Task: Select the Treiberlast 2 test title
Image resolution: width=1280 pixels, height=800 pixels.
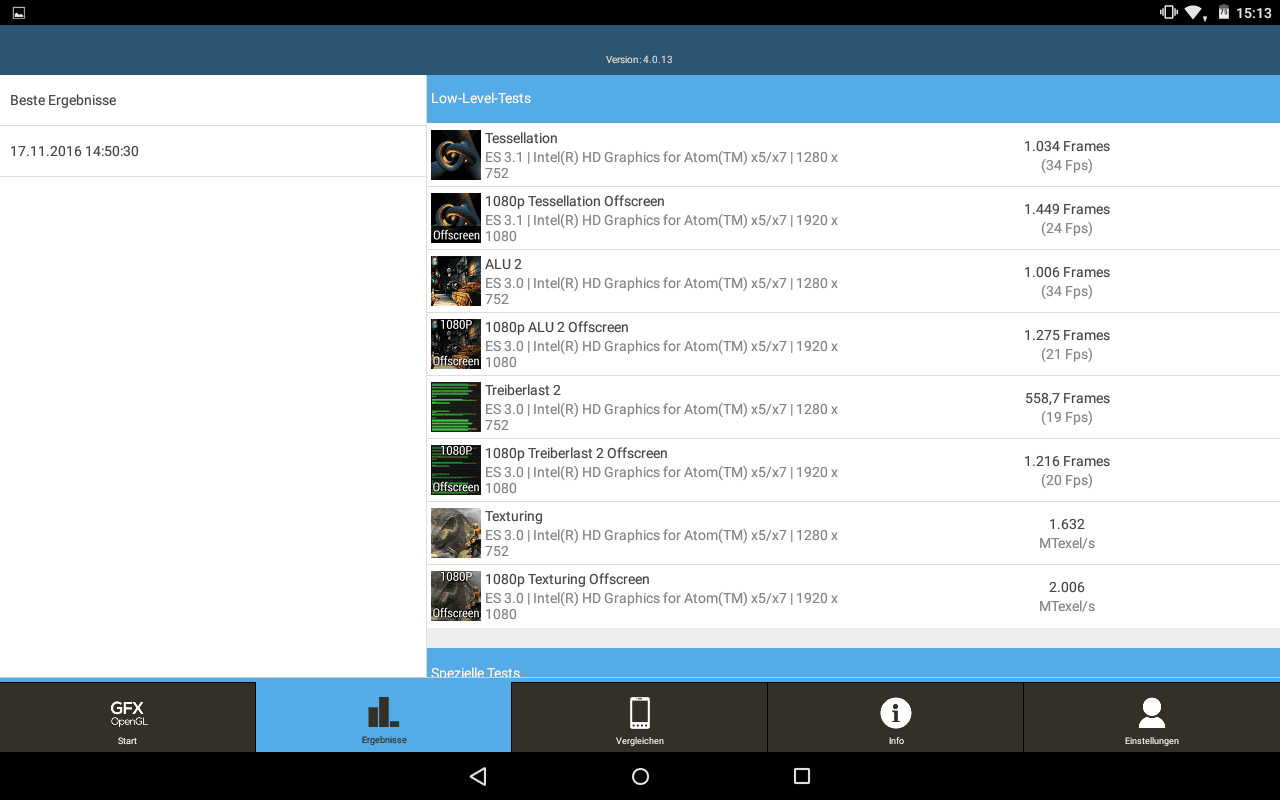Action: 523,390
